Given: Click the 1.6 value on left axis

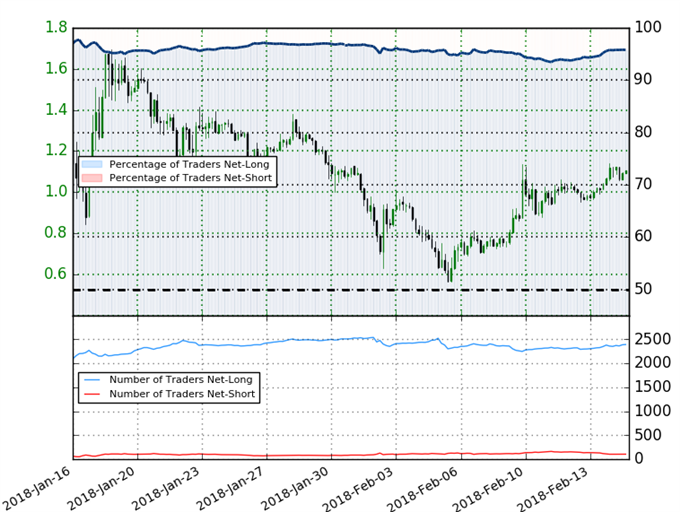Looking at the screenshot, I should [56, 68].
